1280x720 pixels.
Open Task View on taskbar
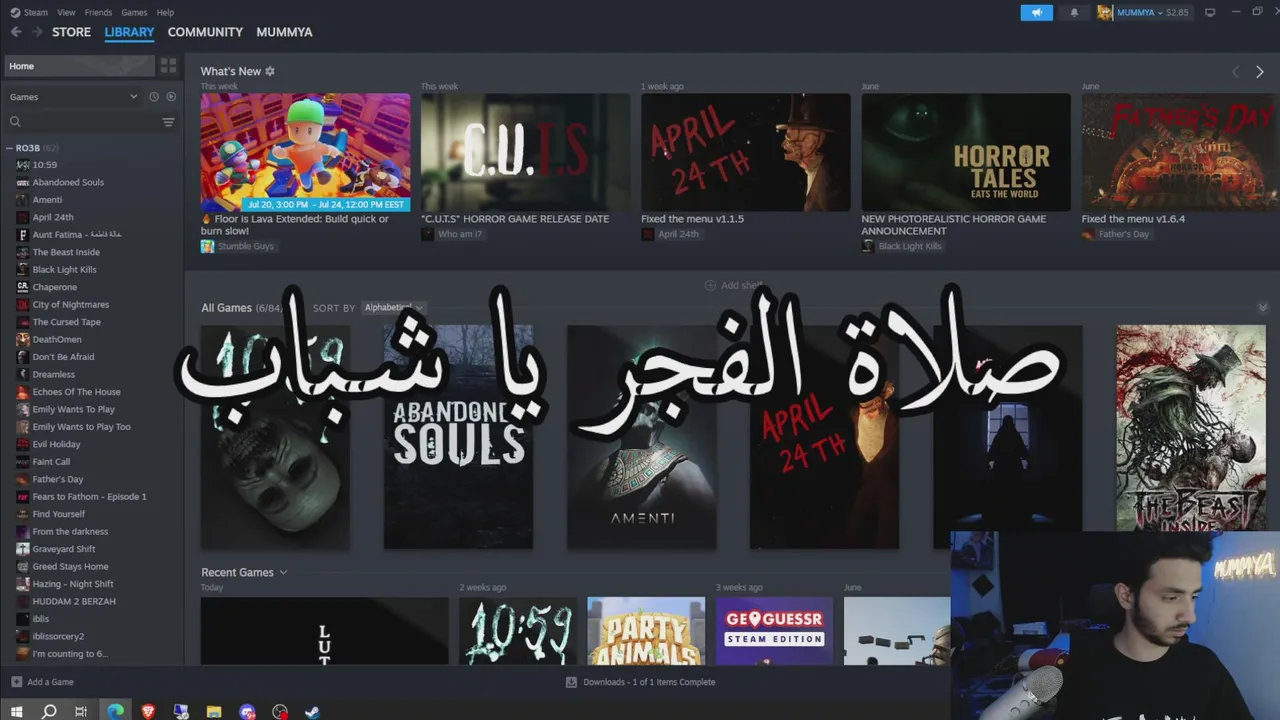click(x=82, y=712)
